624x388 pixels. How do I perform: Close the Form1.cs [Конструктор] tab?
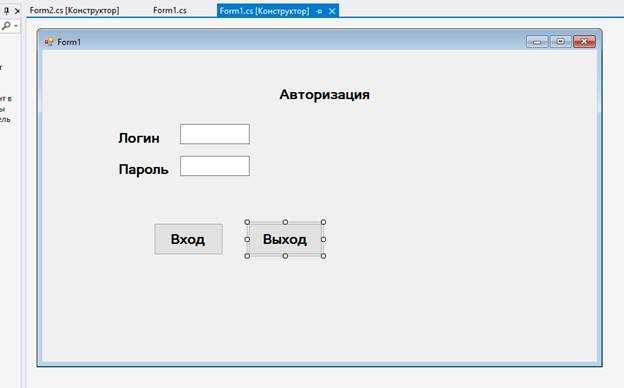point(332,11)
